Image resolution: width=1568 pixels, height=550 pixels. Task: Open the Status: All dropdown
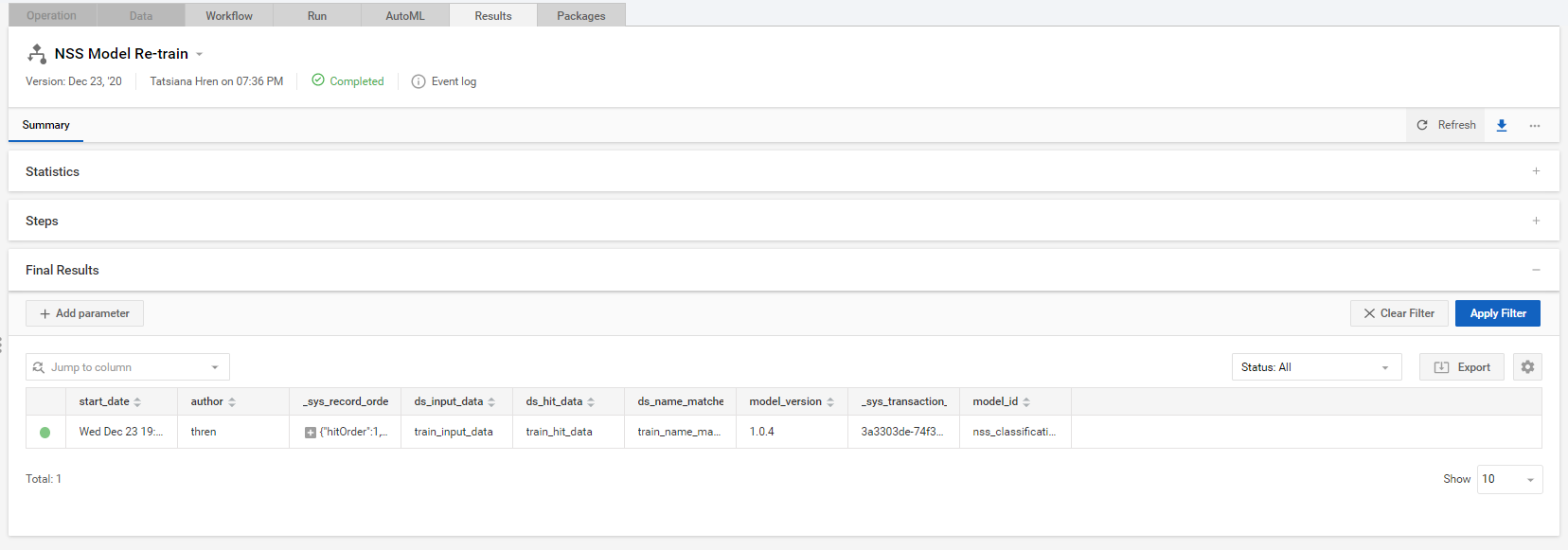coord(1316,367)
